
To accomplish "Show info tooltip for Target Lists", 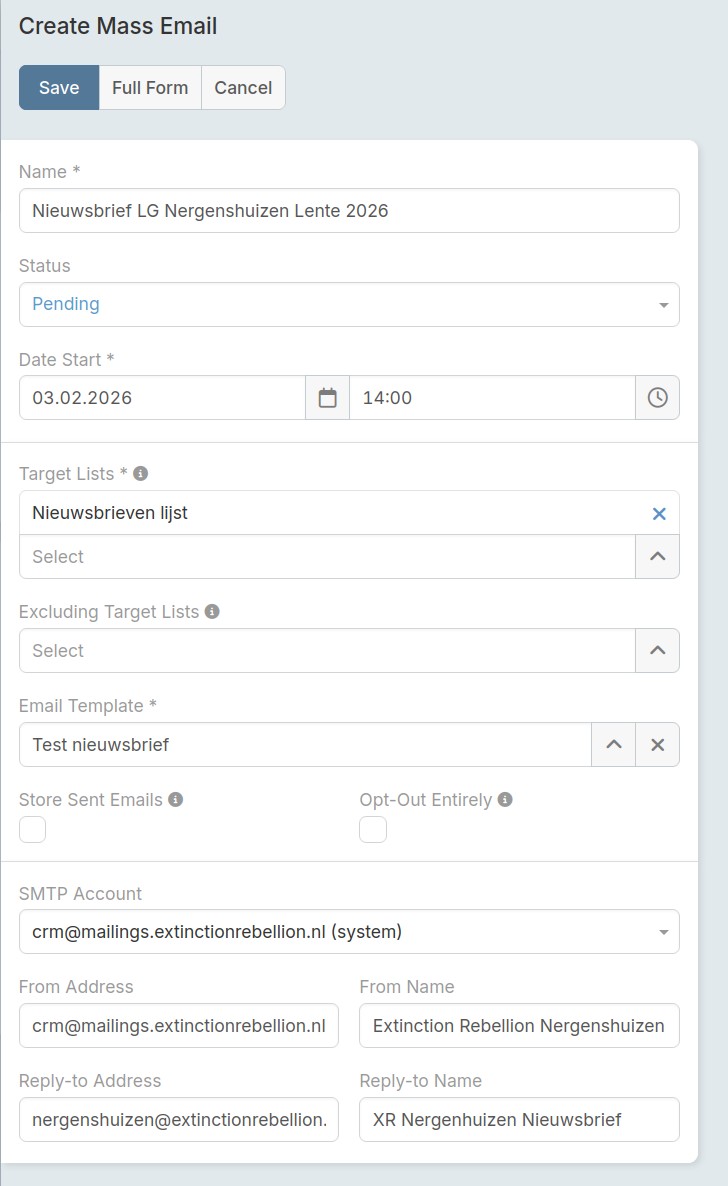I will click(x=141, y=474).
